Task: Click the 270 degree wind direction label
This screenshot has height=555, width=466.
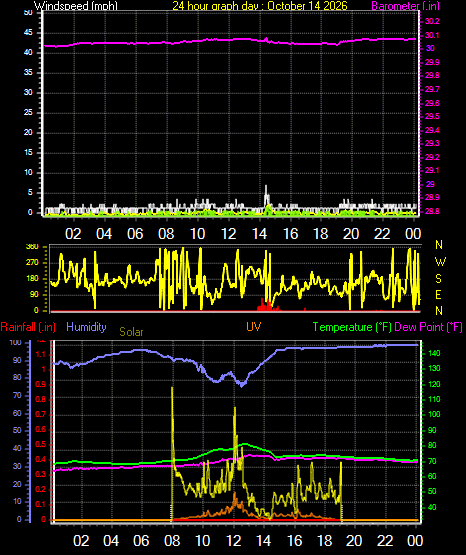Action: (x=32, y=263)
